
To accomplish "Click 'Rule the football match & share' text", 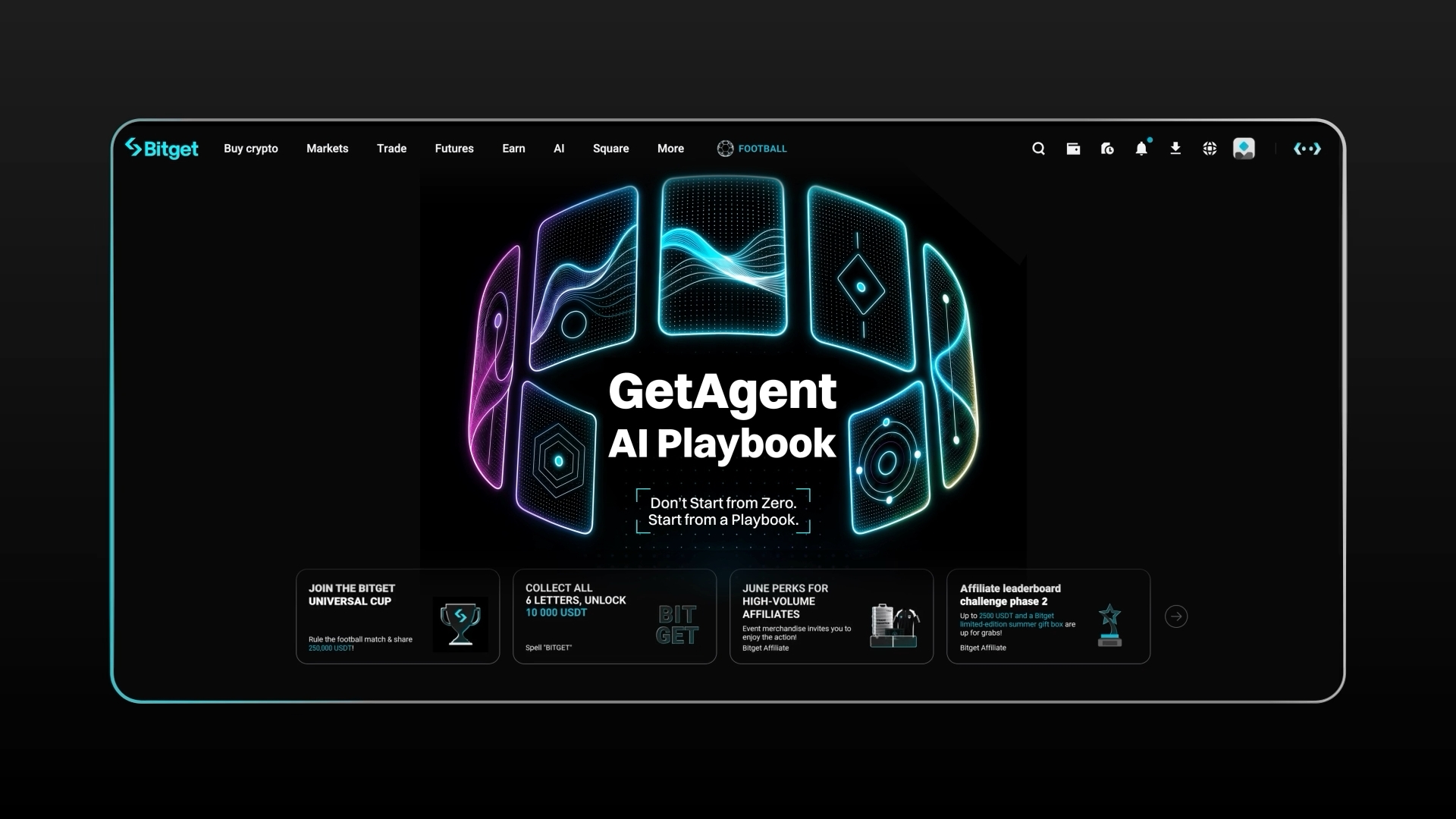I will click(x=360, y=639).
